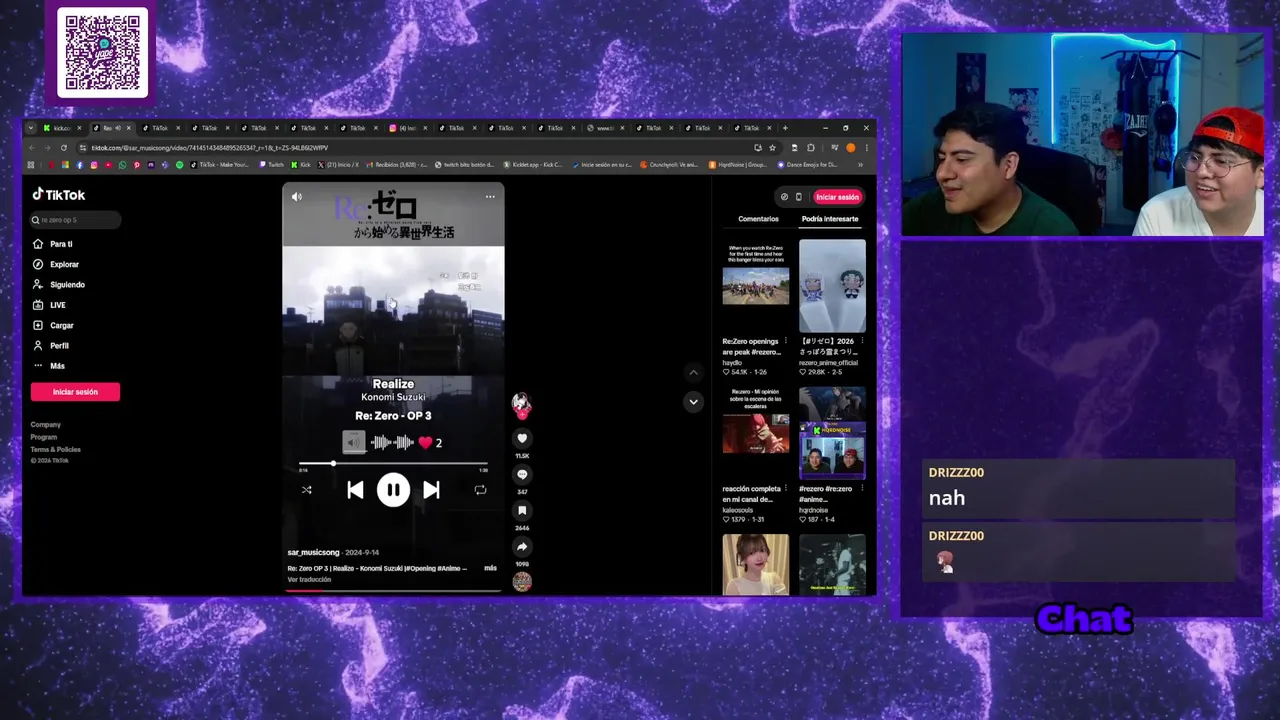The height and width of the screenshot is (720, 1280).
Task: Toggle the in-video repeat icon
Action: (480, 490)
